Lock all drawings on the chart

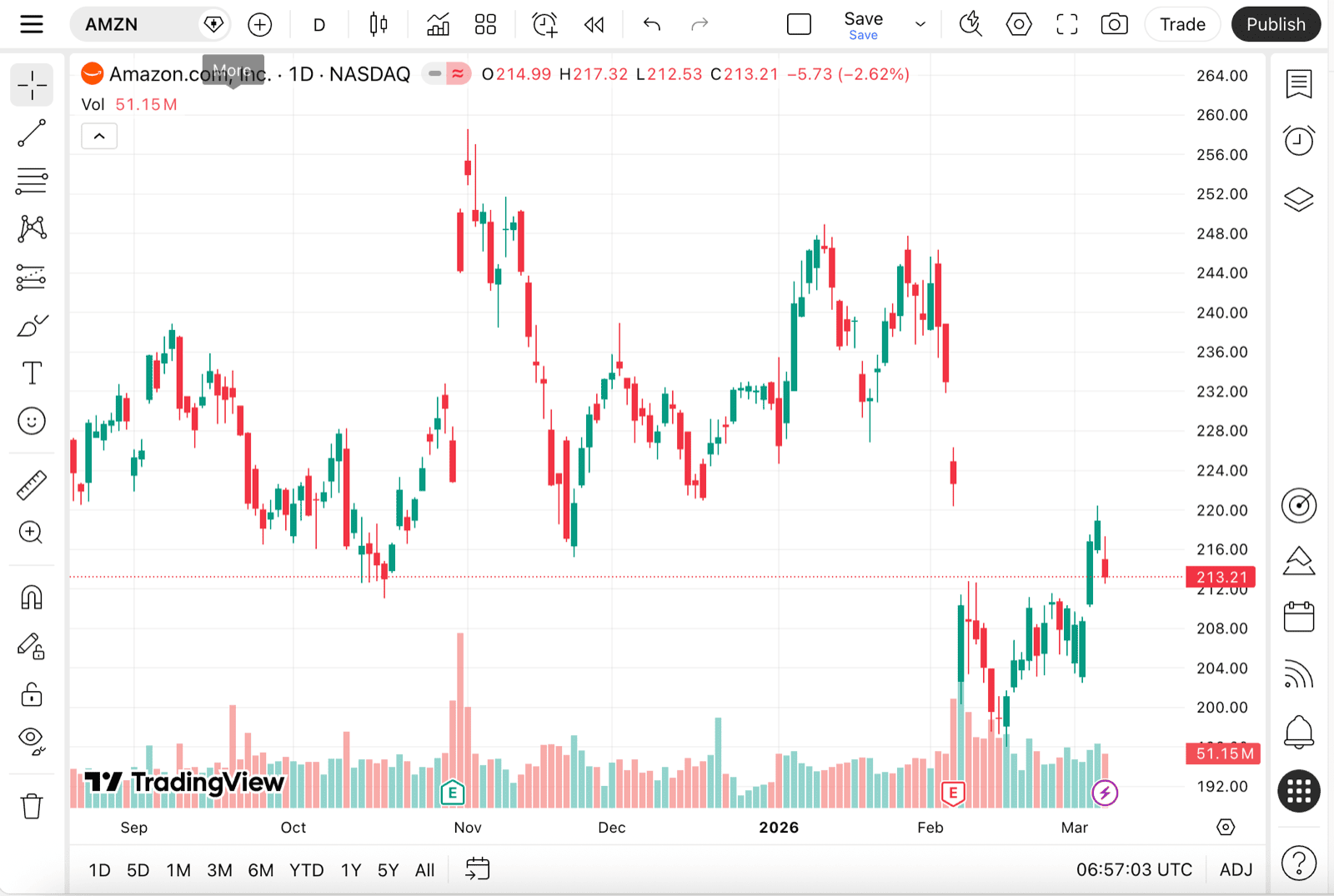coord(31,695)
